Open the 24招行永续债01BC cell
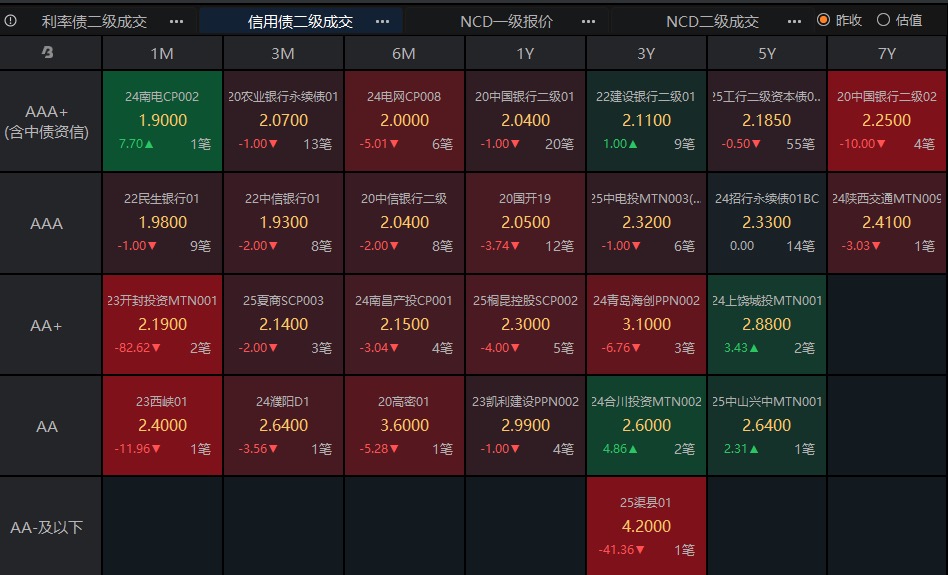This screenshot has height=575, width=948. coord(767,223)
